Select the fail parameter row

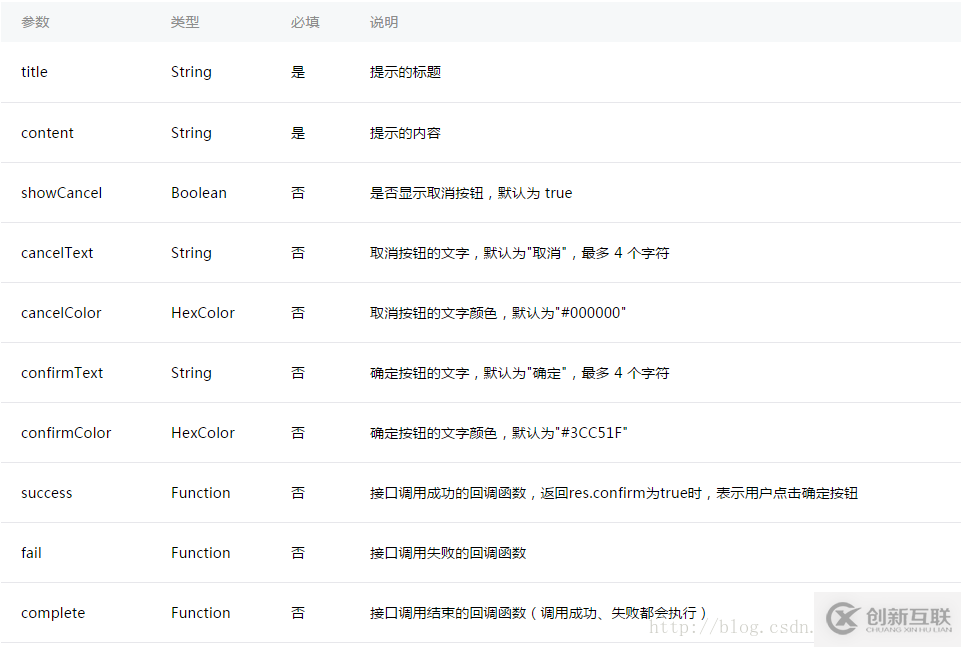[31, 552]
